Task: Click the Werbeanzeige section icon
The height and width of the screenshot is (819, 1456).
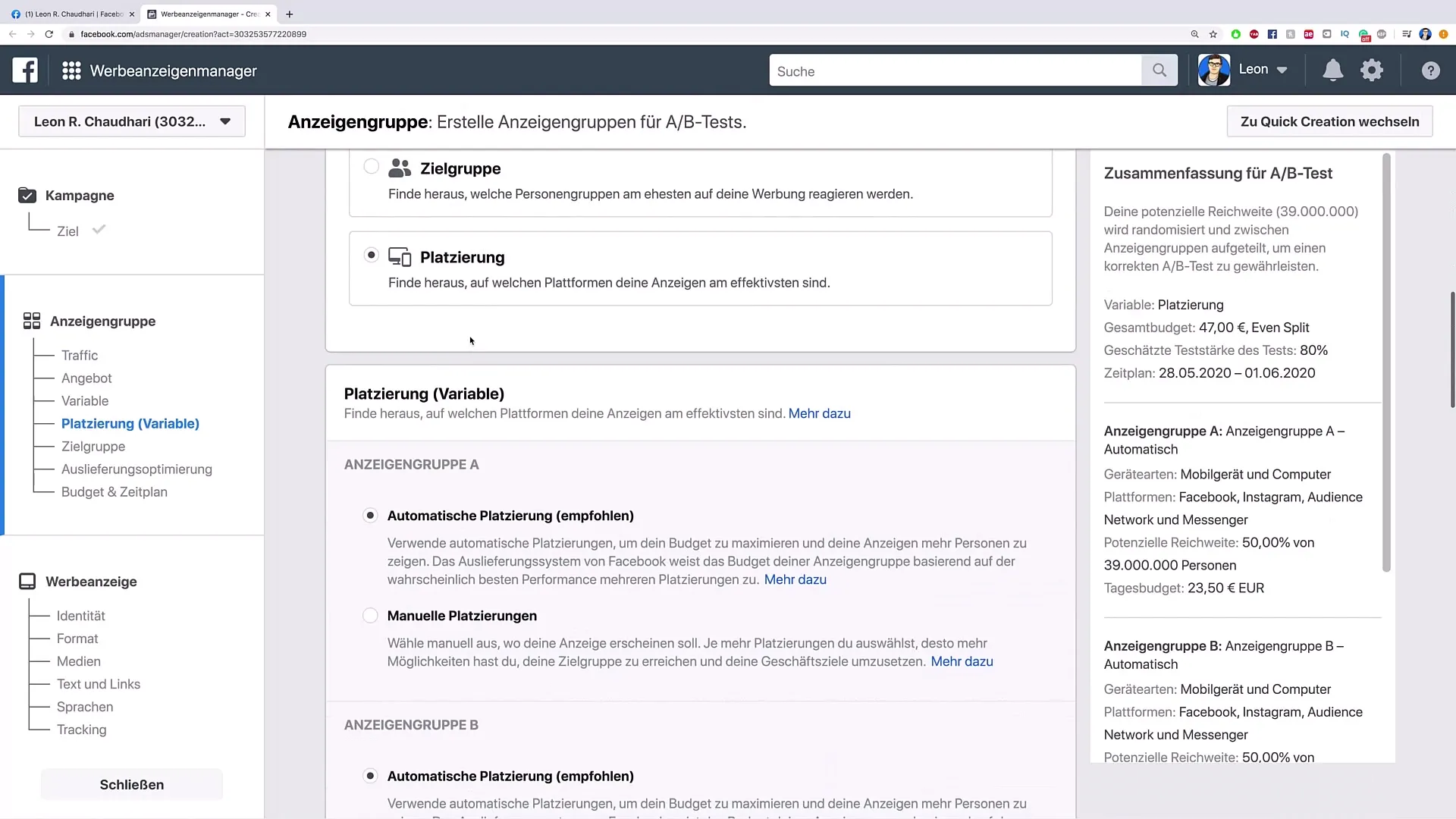Action: coord(28,580)
